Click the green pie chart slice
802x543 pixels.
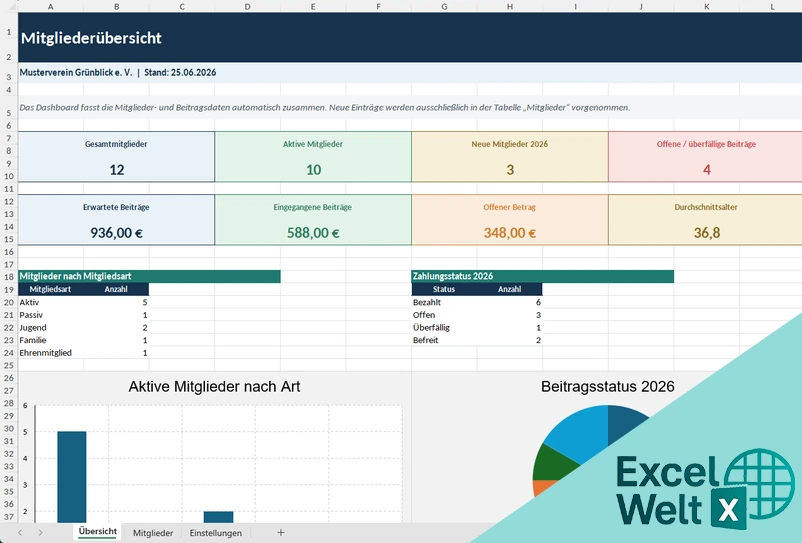pyautogui.click(x=552, y=463)
